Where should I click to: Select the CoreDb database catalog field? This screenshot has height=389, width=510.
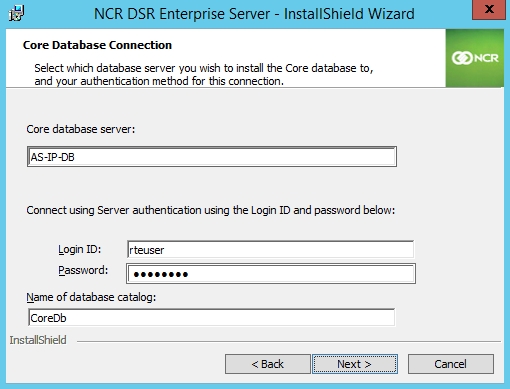212,318
